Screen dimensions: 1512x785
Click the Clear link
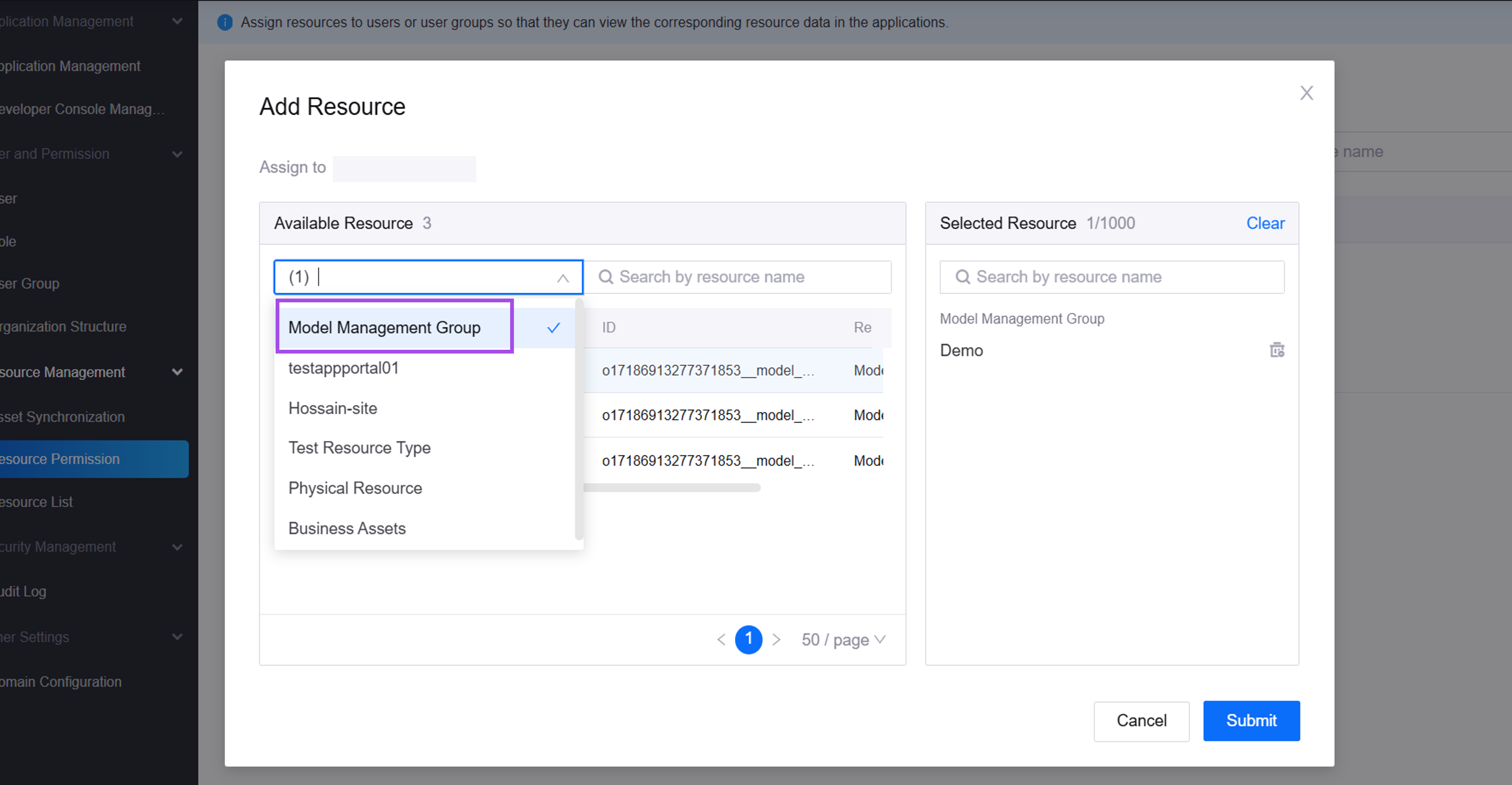click(1265, 223)
